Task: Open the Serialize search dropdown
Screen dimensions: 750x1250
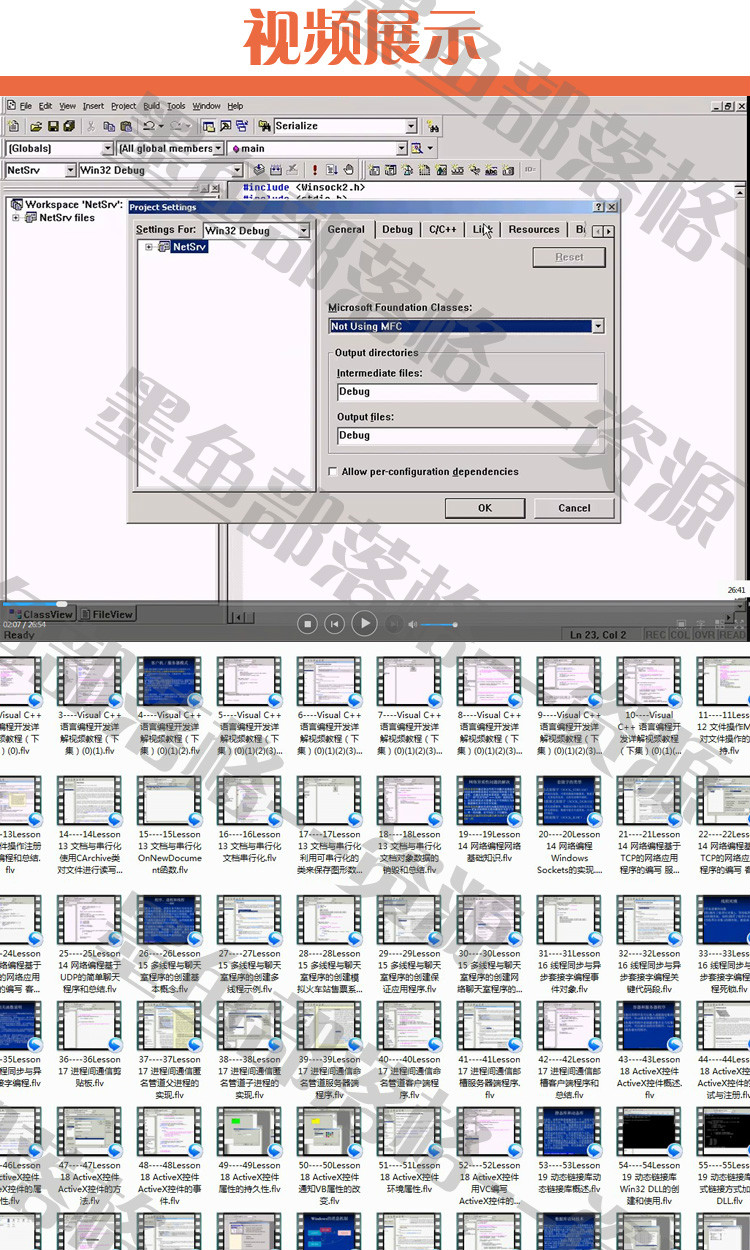Action: [411, 126]
